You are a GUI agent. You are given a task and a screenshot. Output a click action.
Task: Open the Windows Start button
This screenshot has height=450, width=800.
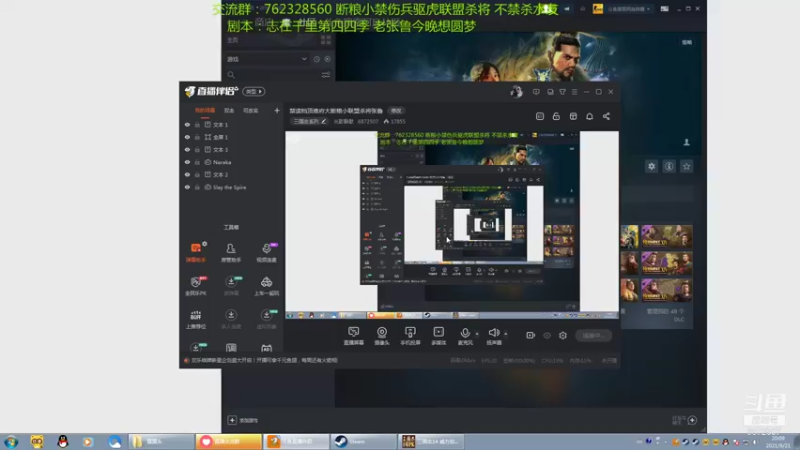point(11,441)
